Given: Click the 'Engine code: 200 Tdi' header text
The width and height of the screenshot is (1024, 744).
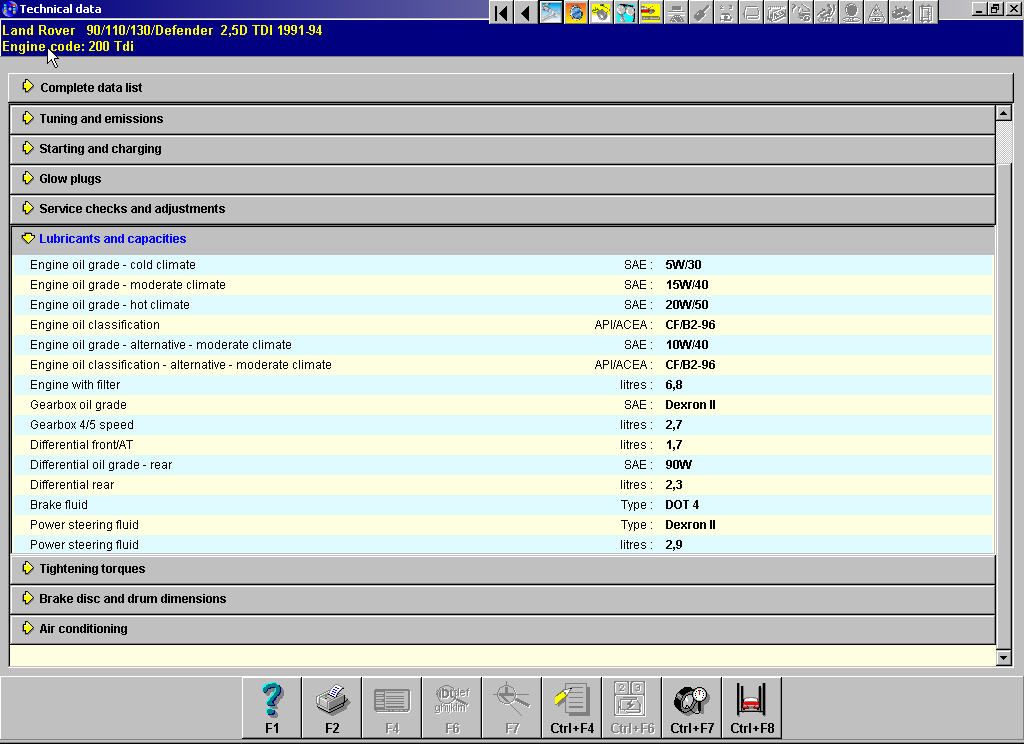Looking at the screenshot, I should 68,46.
